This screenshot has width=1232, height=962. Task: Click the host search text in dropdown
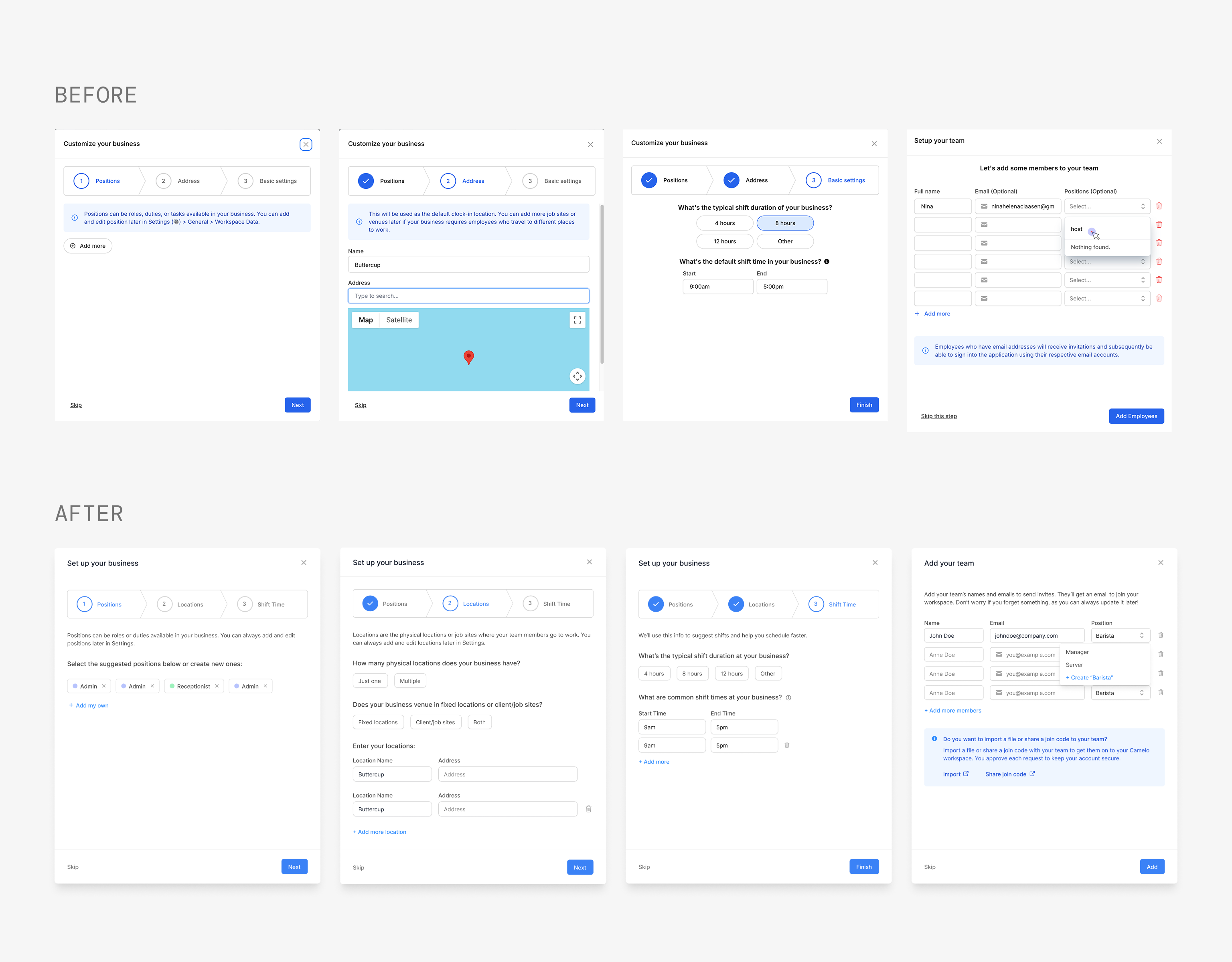[1076, 229]
